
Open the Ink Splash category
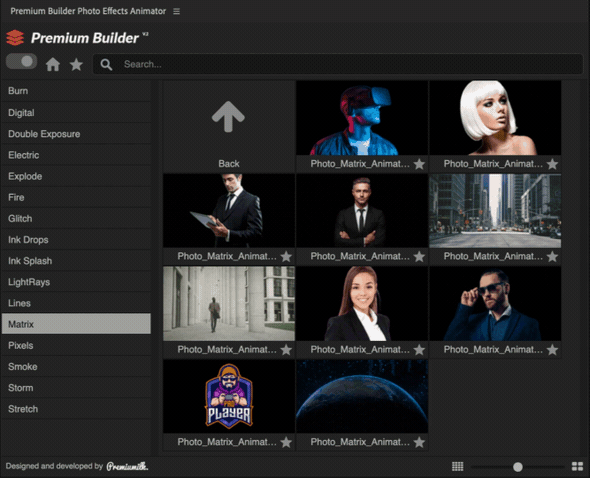pyautogui.click(x=76, y=261)
